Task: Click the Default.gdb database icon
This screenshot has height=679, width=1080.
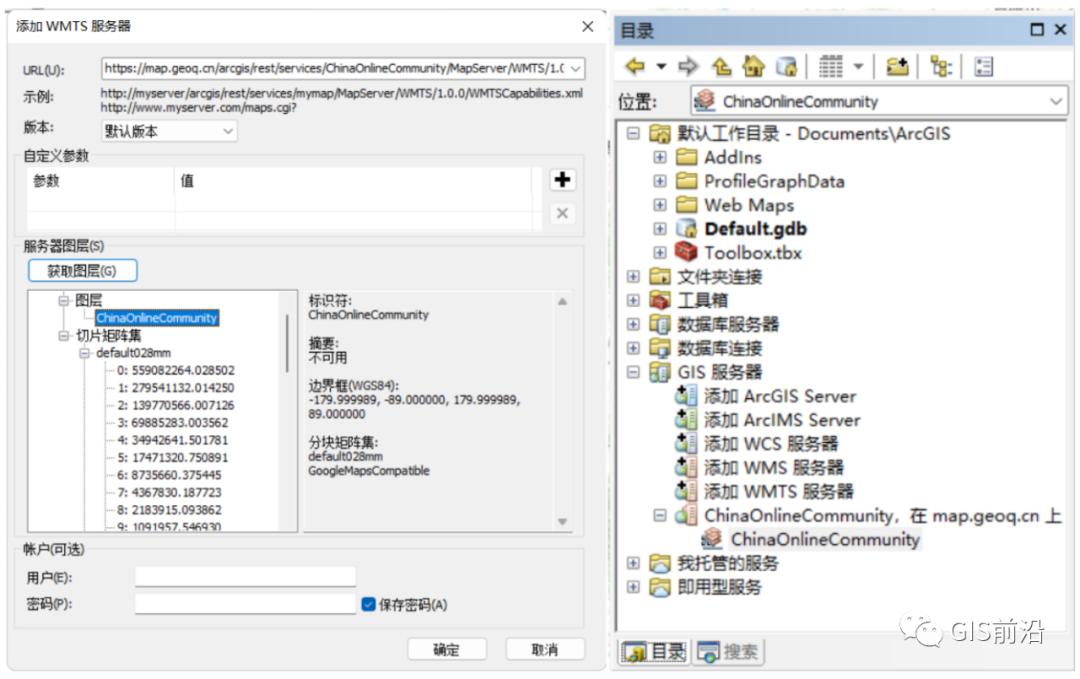Action: click(x=687, y=229)
